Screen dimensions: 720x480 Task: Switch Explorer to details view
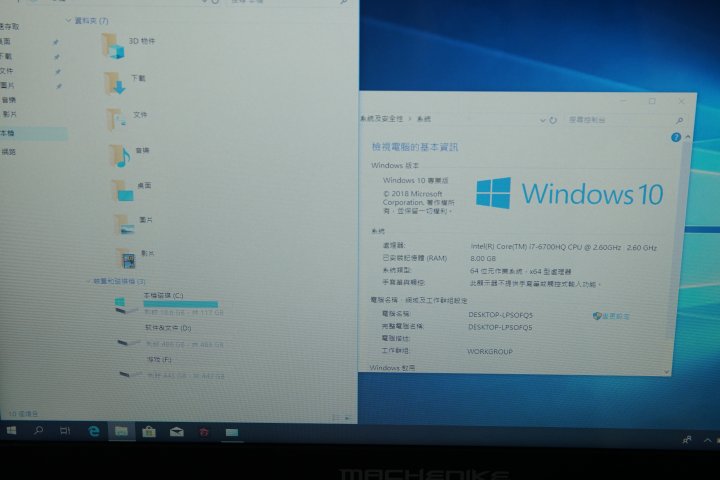(336, 418)
